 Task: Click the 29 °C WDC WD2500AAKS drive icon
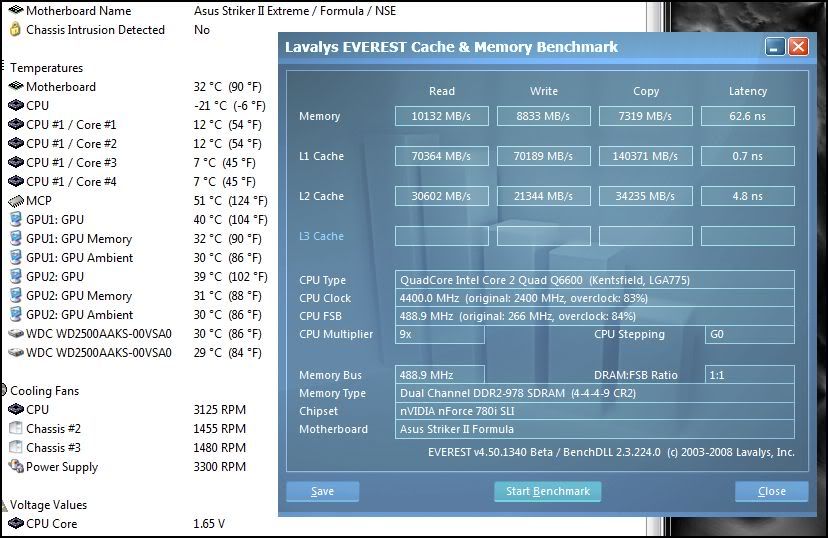(x=16, y=353)
